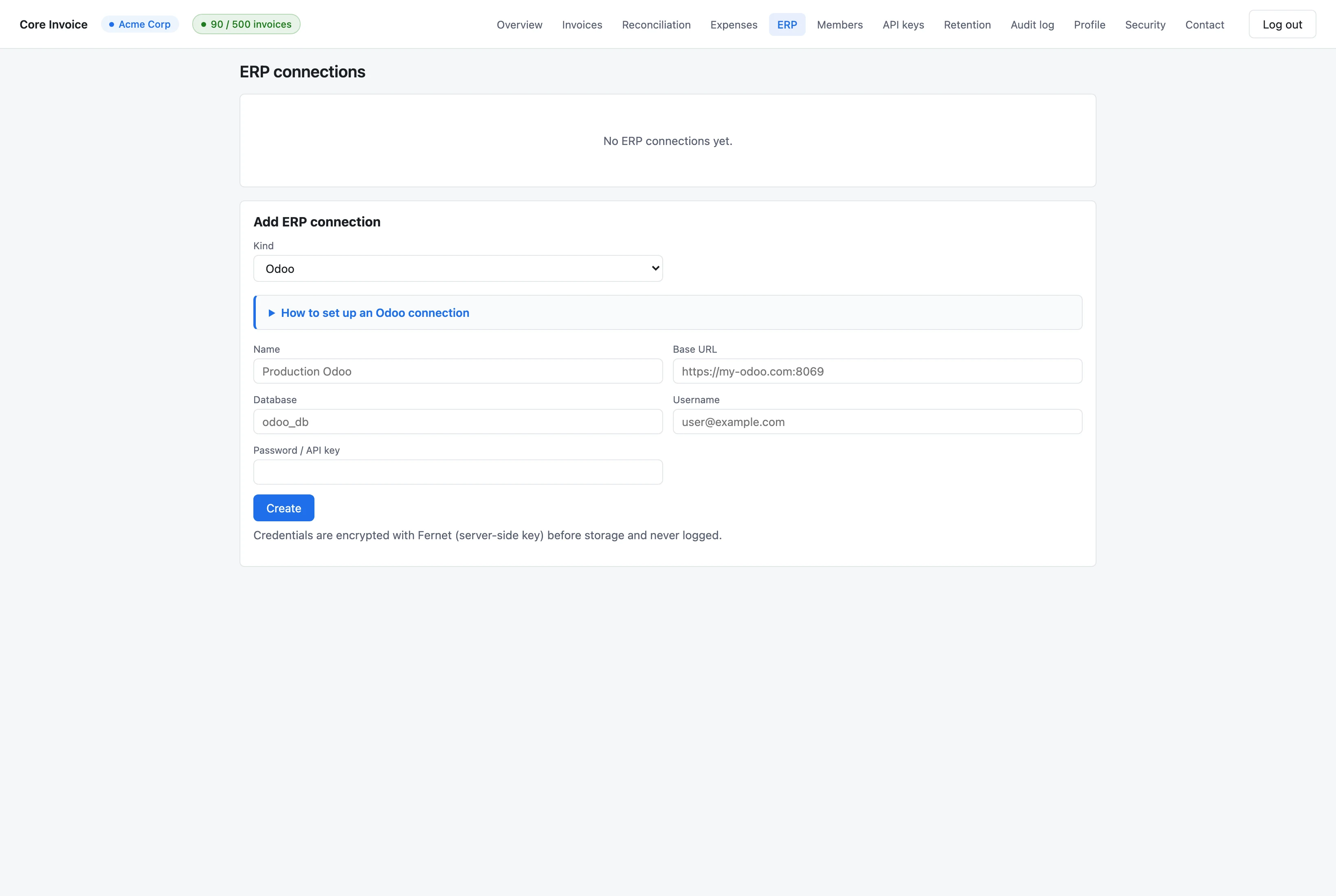Click the Core Invoice brand link
1336x896 pixels.
(x=54, y=24)
